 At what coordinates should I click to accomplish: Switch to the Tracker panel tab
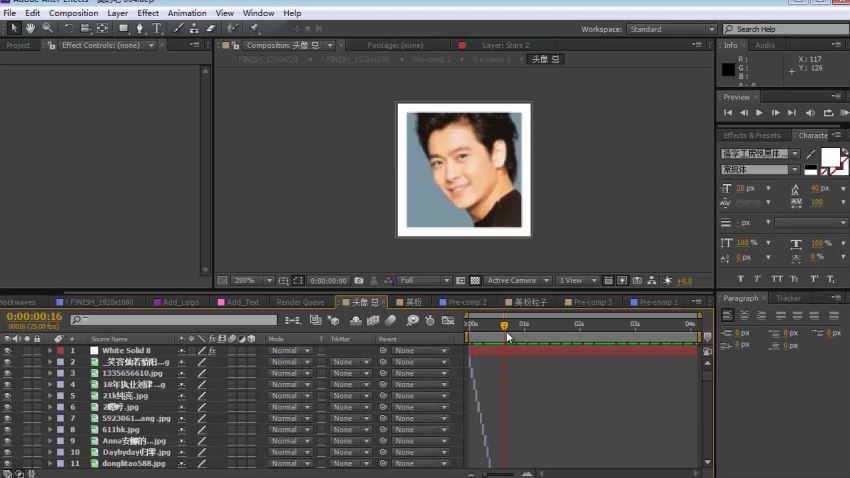[x=788, y=298]
